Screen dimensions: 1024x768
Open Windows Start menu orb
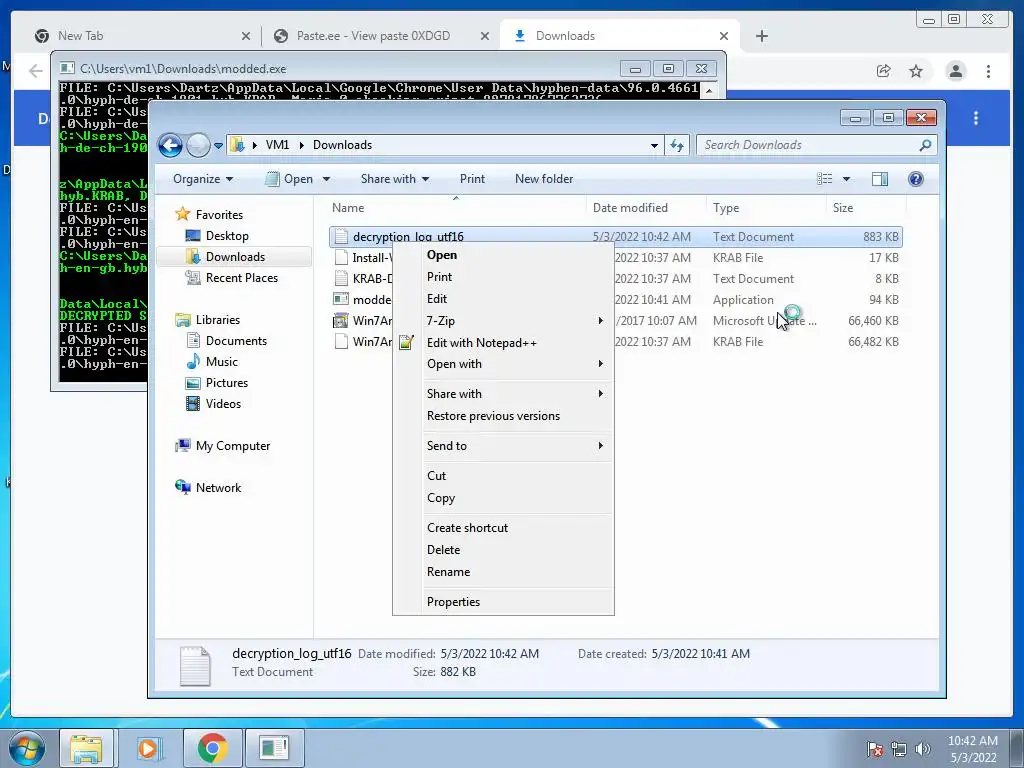coord(26,748)
